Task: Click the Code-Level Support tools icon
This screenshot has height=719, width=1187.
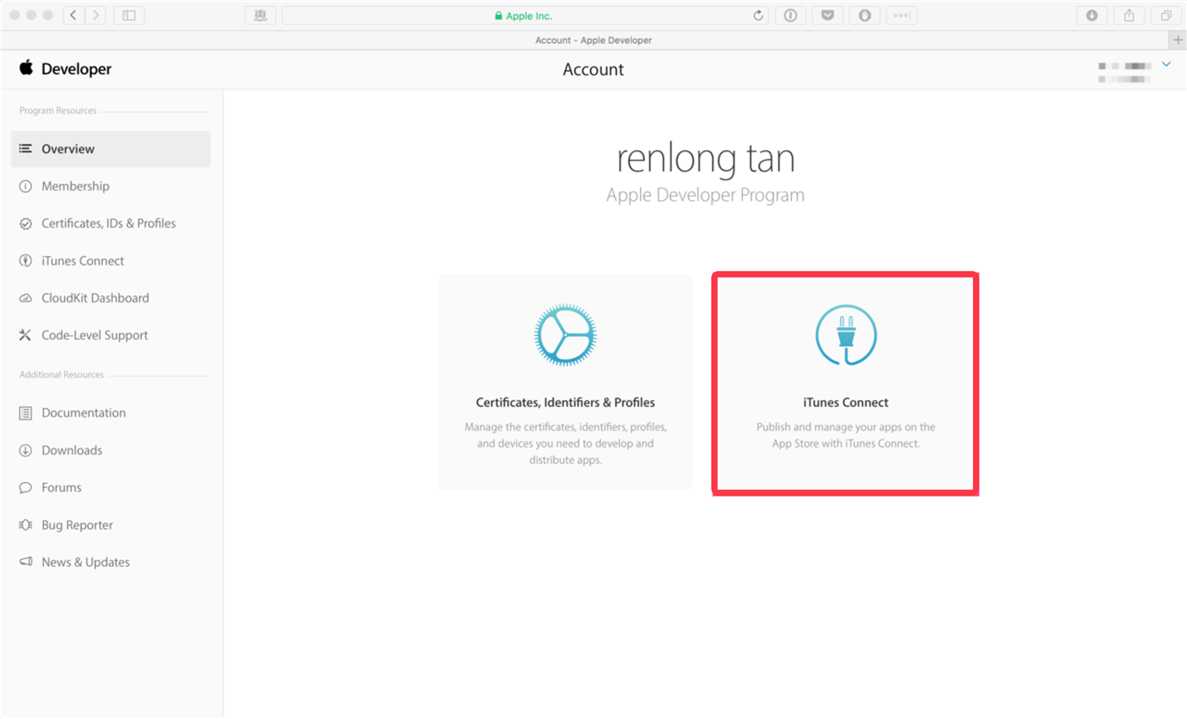Action: (25, 335)
